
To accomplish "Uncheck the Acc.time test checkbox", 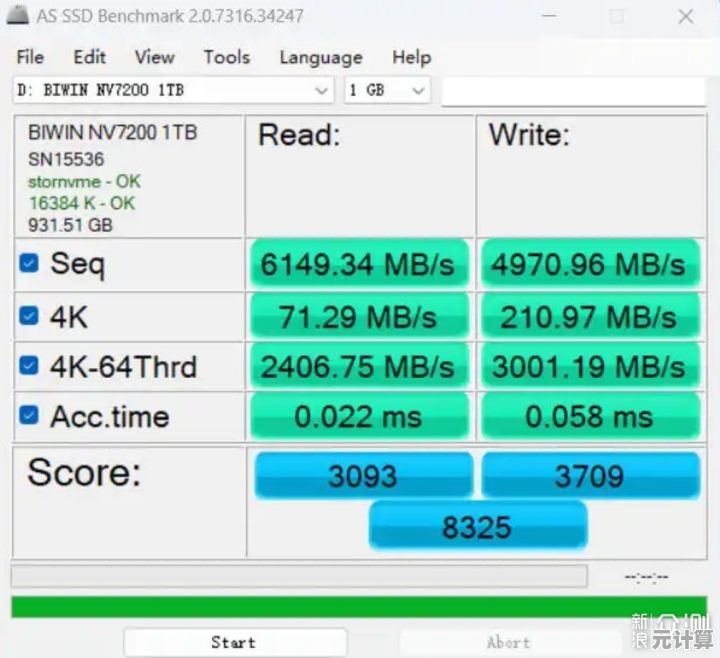I will pos(29,415).
